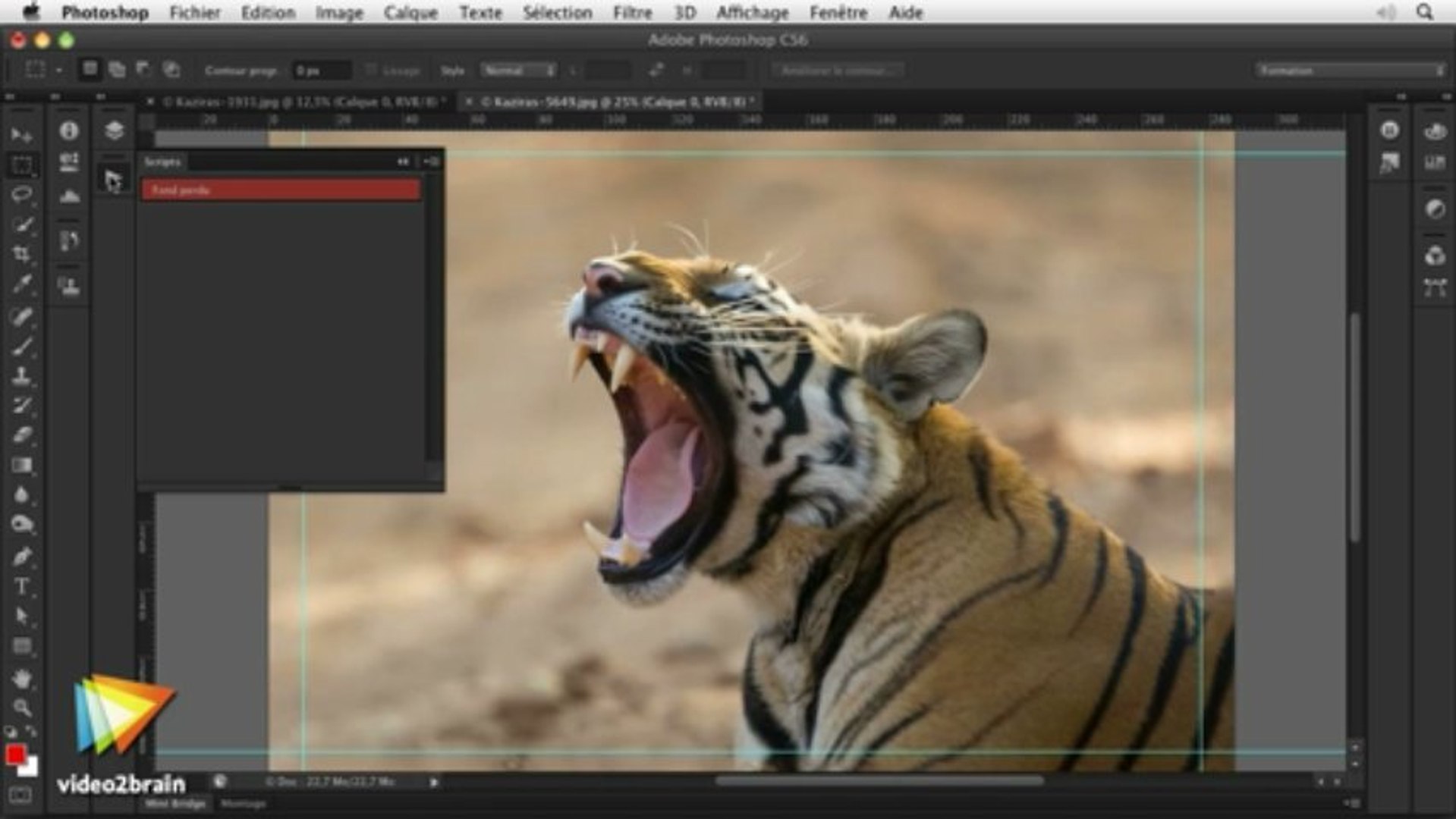
Task: Open the Affichage menu
Action: tap(752, 12)
